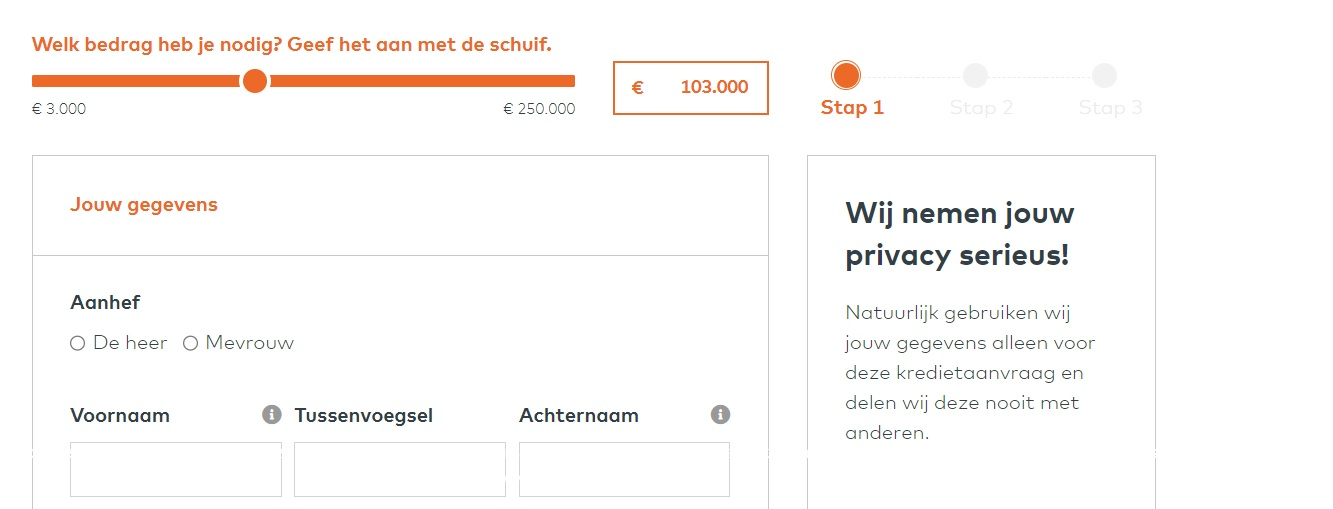Focus the Achternaam text field
The height and width of the screenshot is (509, 1333).
[x=624, y=469]
